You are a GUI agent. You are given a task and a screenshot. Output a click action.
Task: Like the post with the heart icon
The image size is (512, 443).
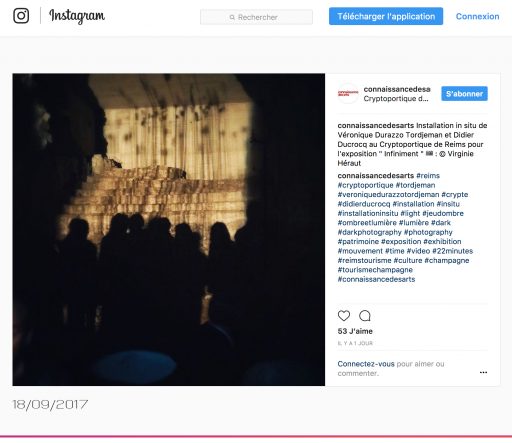pyautogui.click(x=344, y=315)
